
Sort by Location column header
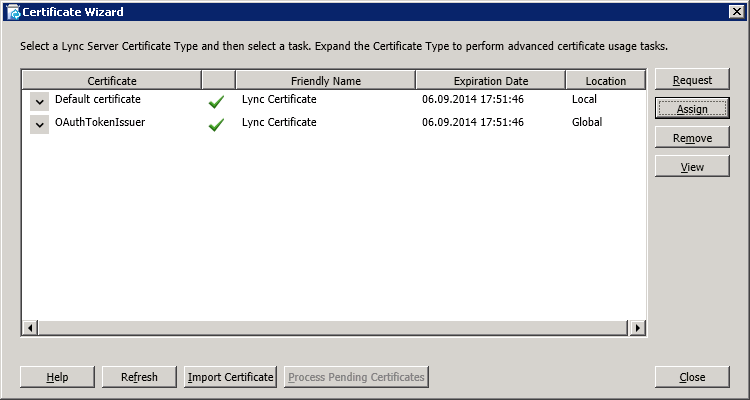click(x=606, y=80)
